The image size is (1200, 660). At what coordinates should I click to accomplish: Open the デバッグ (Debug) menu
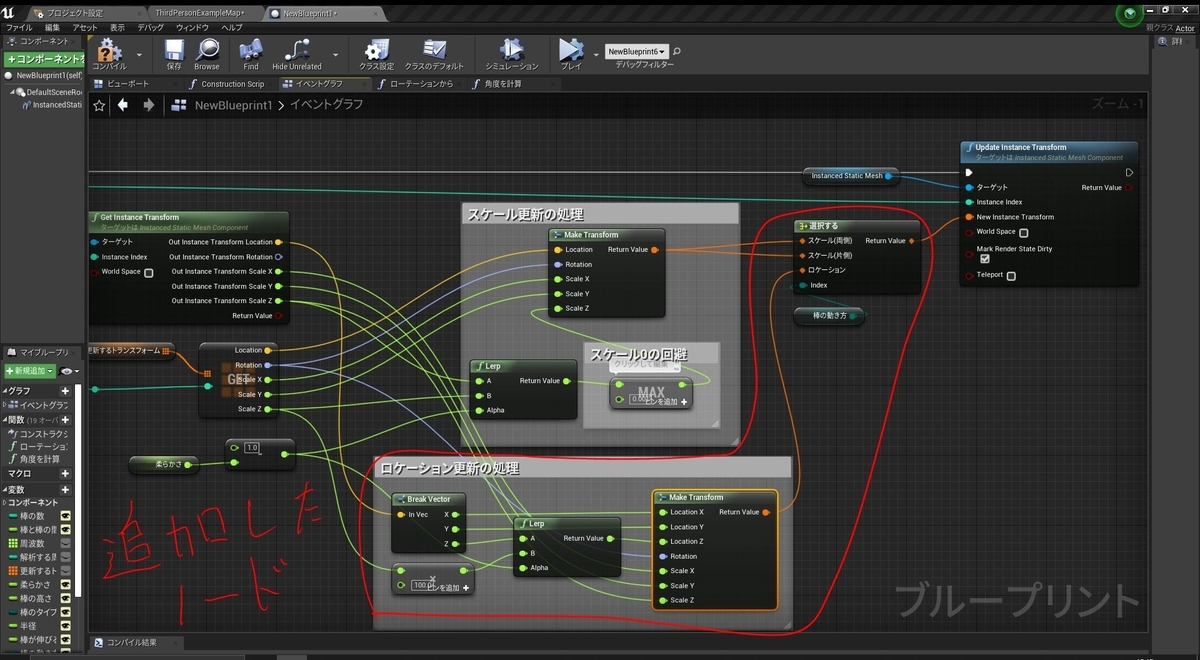click(151, 28)
